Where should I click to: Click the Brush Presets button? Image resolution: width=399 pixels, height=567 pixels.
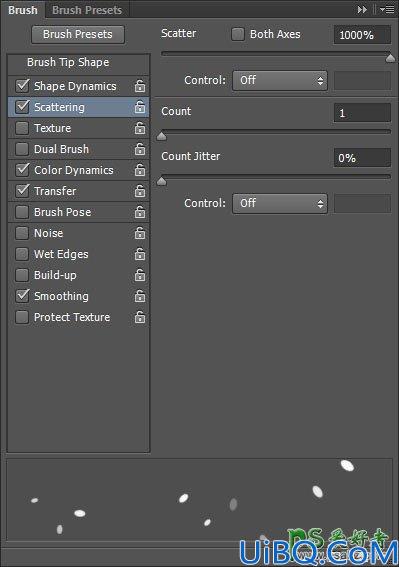coord(78,34)
